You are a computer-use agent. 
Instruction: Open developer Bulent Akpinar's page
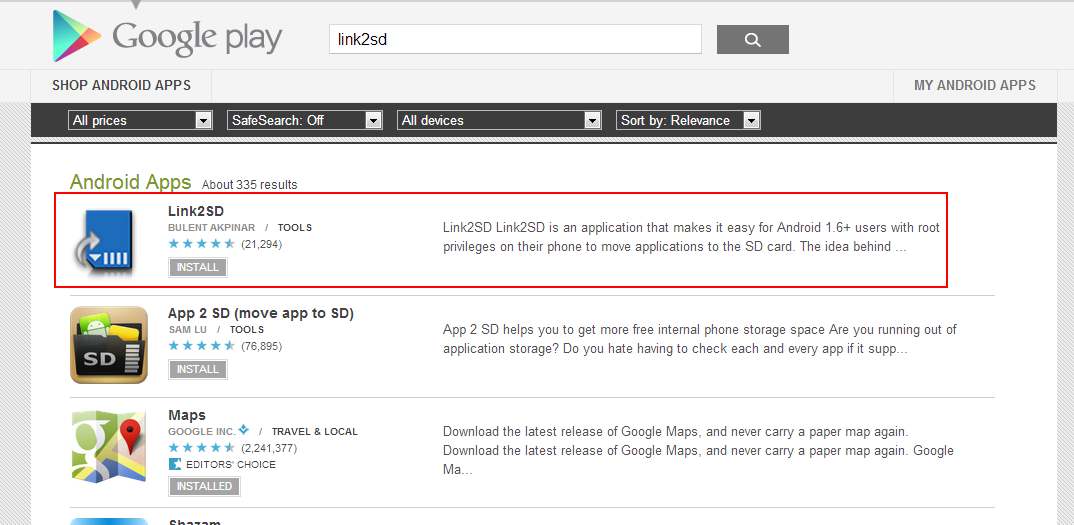point(212,228)
